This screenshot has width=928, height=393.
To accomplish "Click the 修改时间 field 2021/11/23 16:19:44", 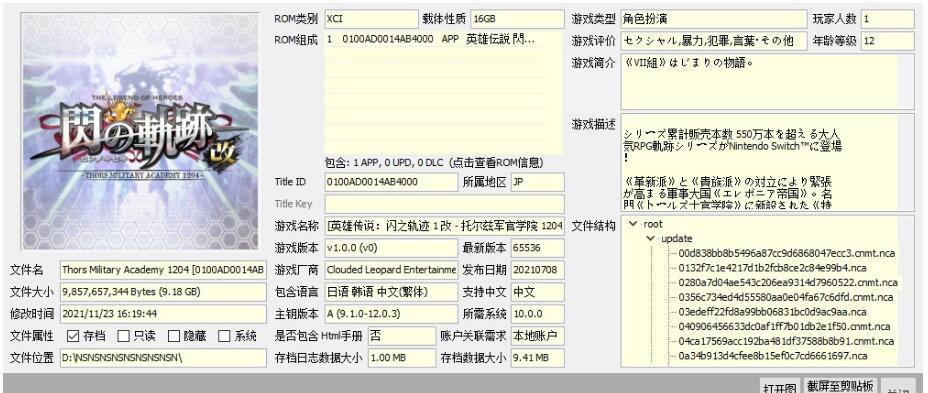I will tap(163, 314).
